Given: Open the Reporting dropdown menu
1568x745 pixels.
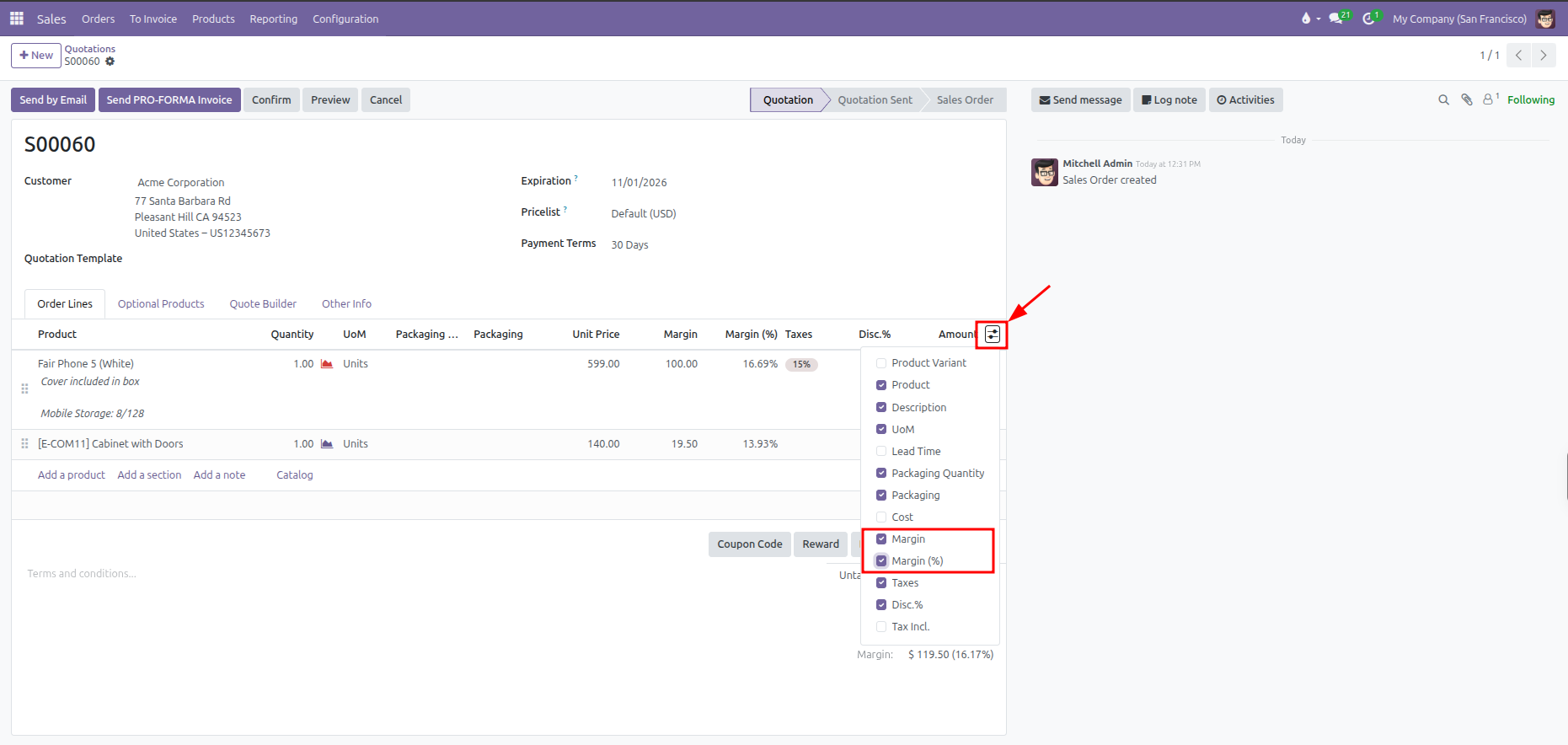Looking at the screenshot, I should [274, 19].
